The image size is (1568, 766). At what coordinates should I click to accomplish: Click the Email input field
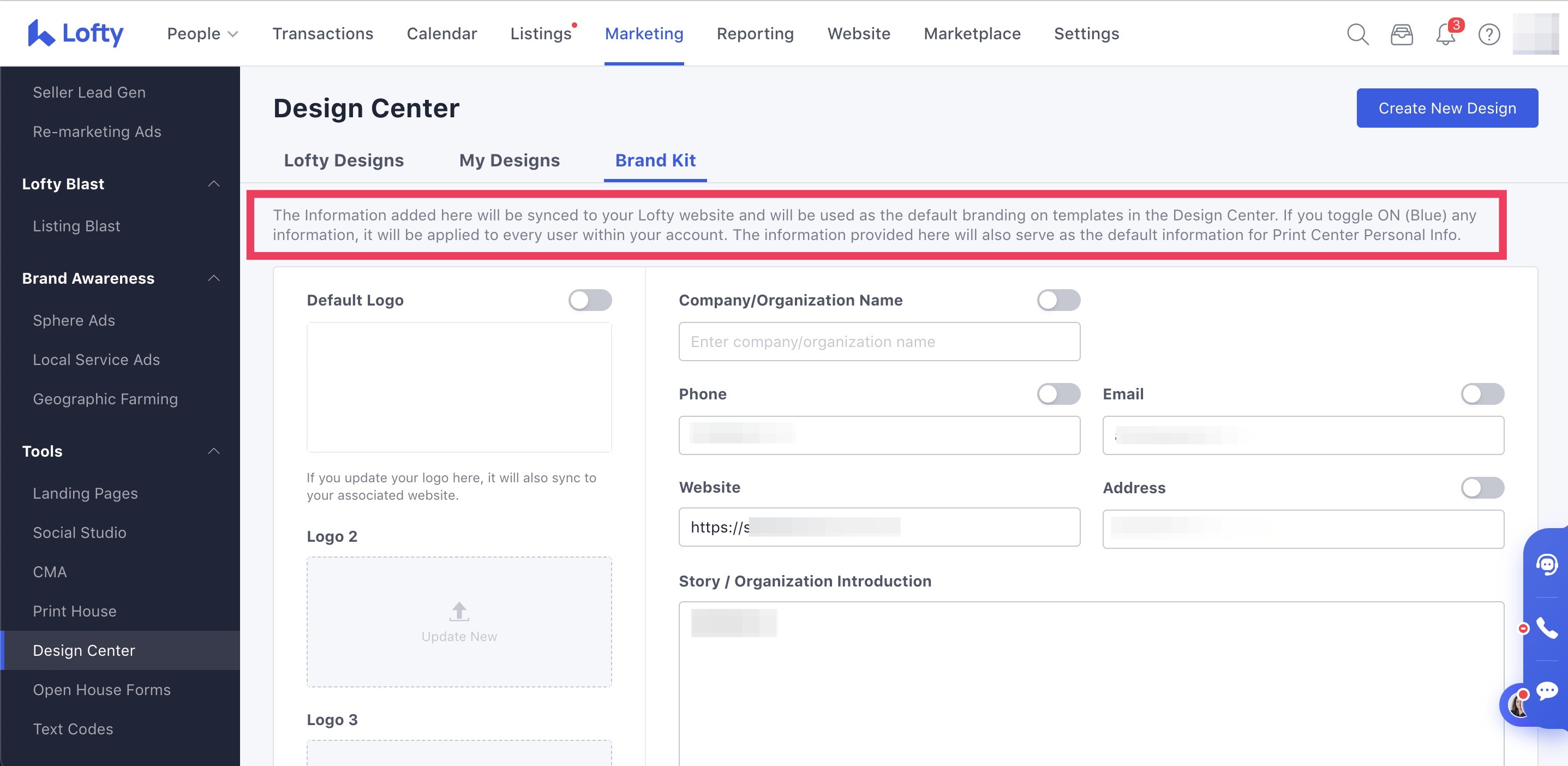coord(1303,435)
